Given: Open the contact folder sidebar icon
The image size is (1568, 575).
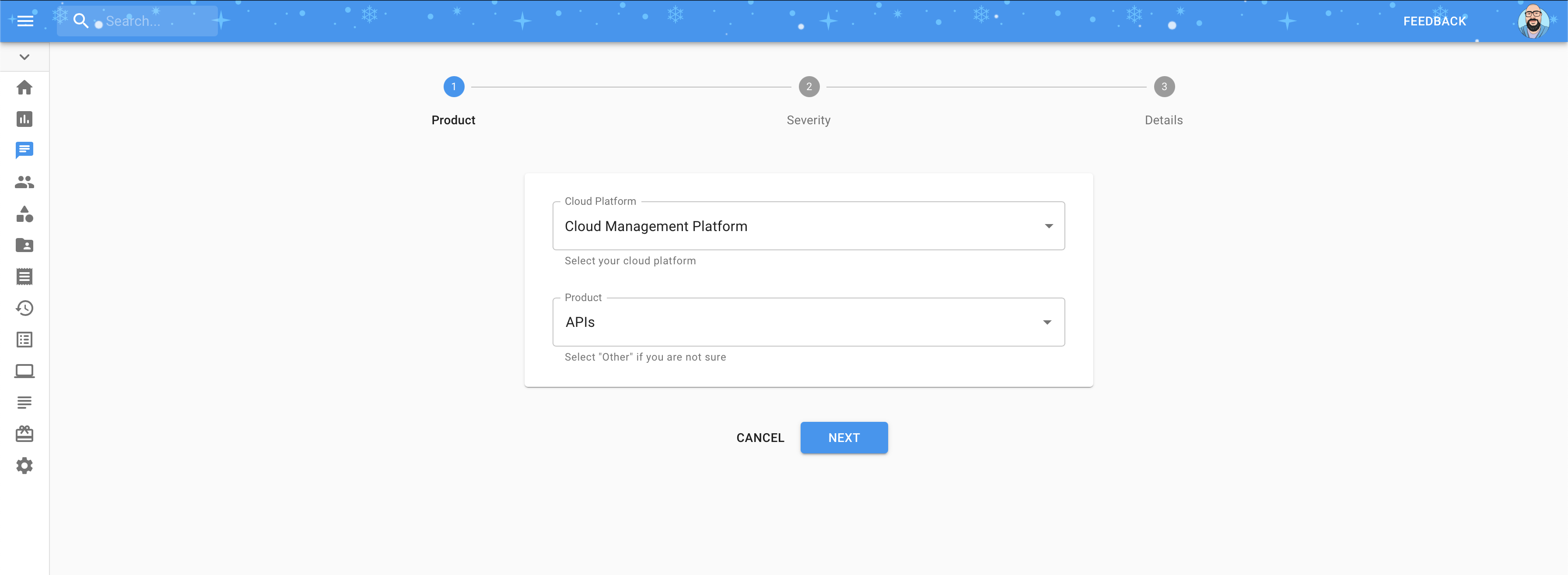Looking at the screenshot, I should tap(24, 245).
